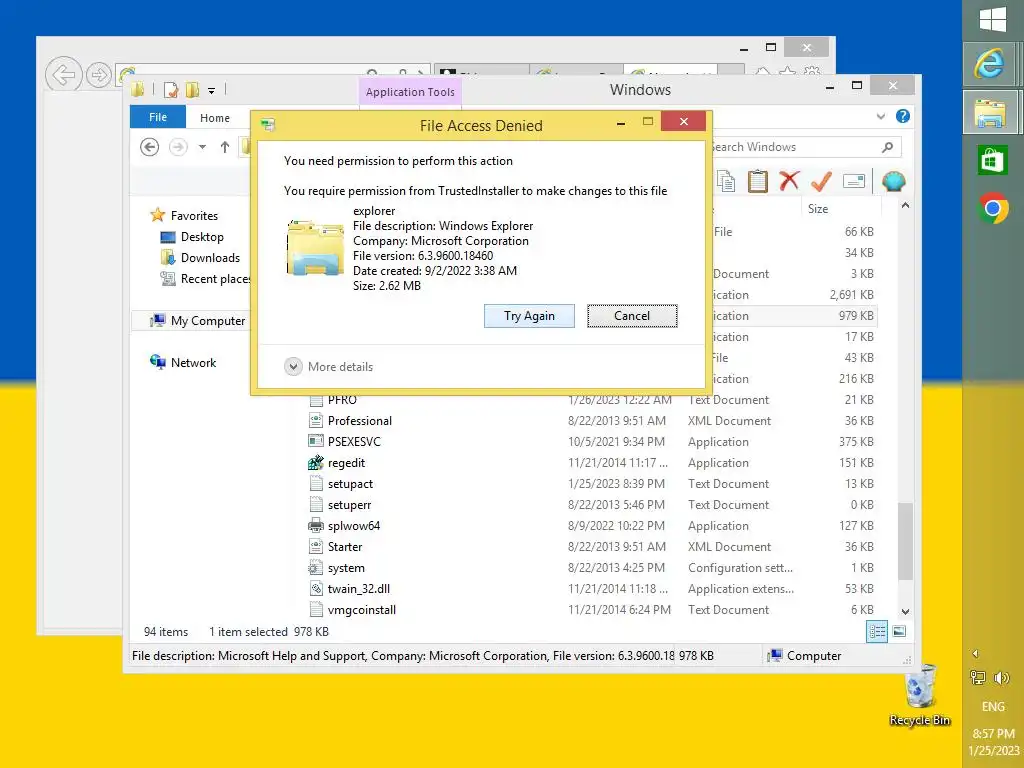Click the forward arrow in Internet Explorer window

tap(99, 74)
